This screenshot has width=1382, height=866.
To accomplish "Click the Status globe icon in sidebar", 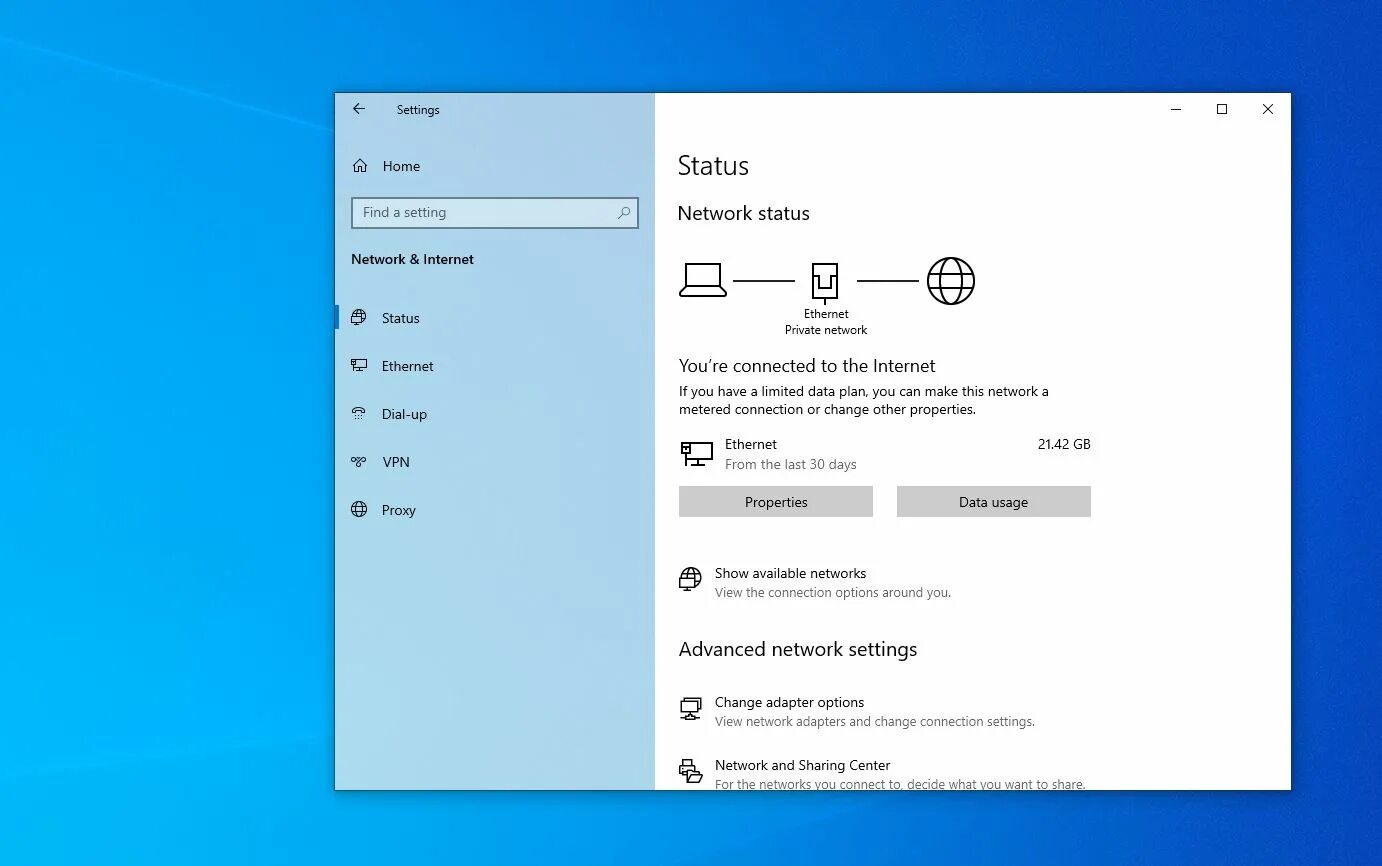I will point(359,317).
